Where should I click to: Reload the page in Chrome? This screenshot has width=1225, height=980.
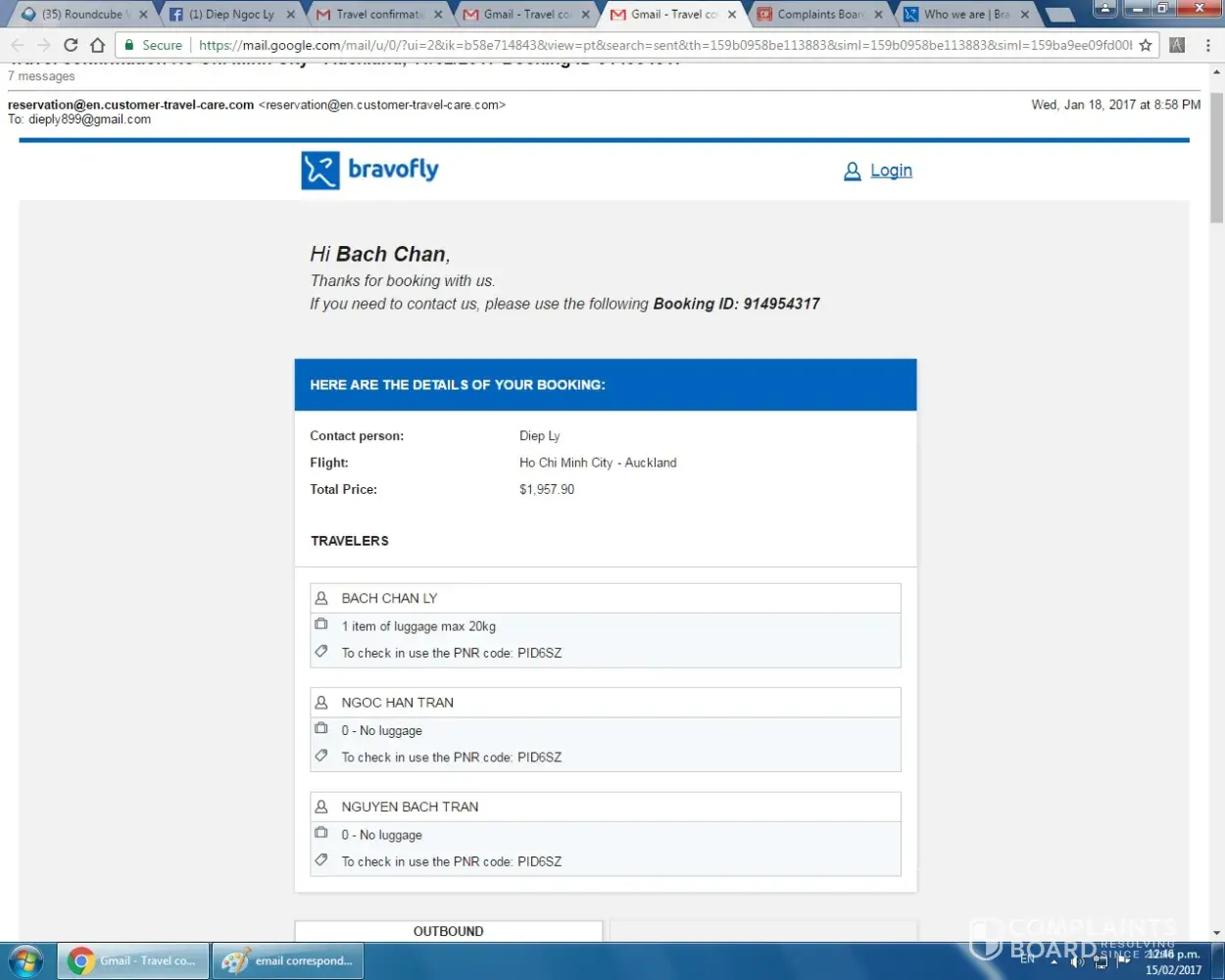(71, 45)
